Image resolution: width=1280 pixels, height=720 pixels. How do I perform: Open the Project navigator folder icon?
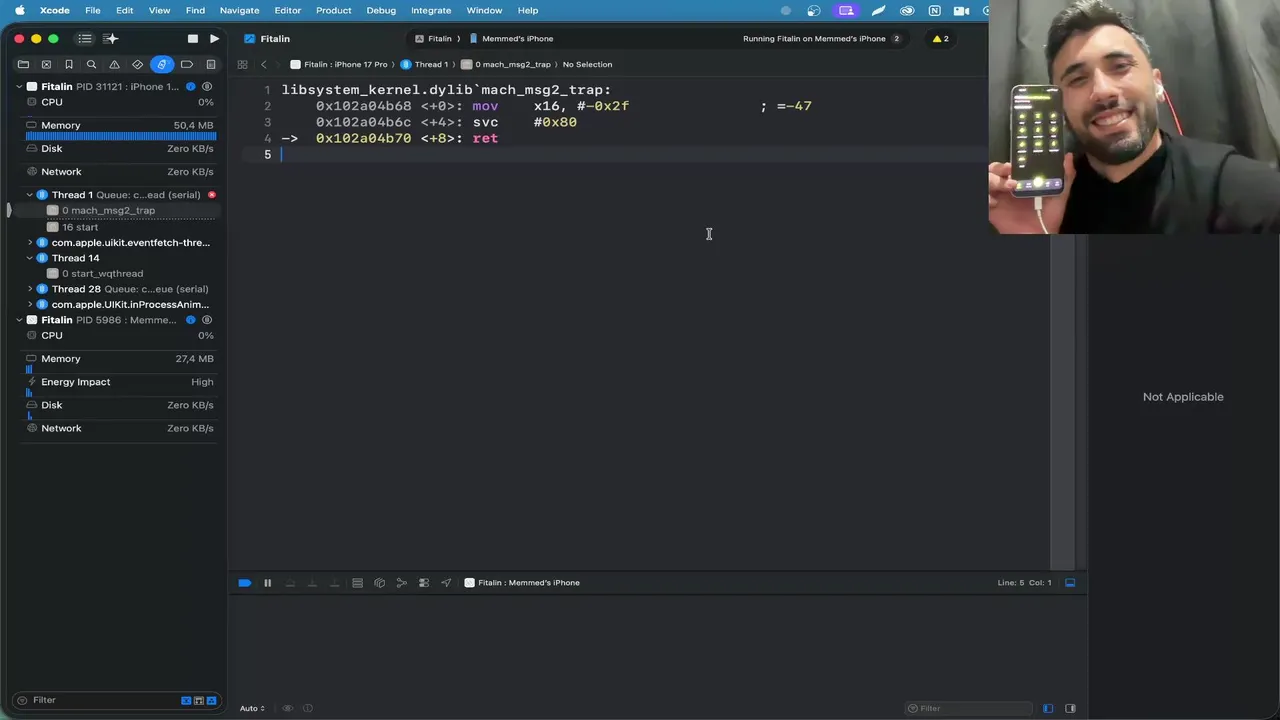tap(23, 64)
